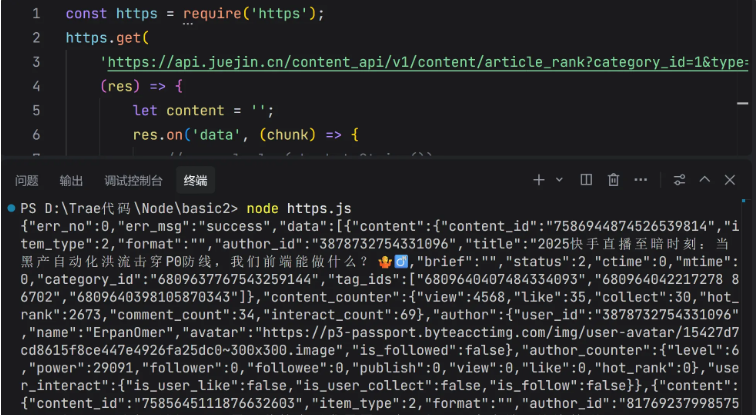Switch to the 输出 tab
Image resolution: width=756 pixels, height=415 pixels.
pyautogui.click(x=71, y=181)
